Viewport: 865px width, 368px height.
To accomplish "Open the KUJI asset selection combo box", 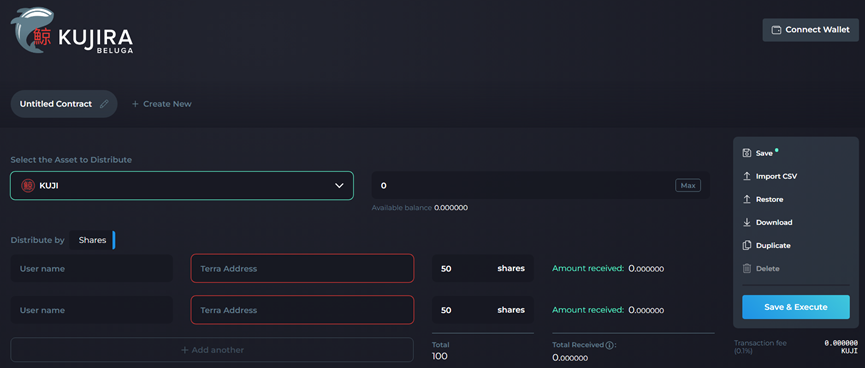I will click(181, 185).
